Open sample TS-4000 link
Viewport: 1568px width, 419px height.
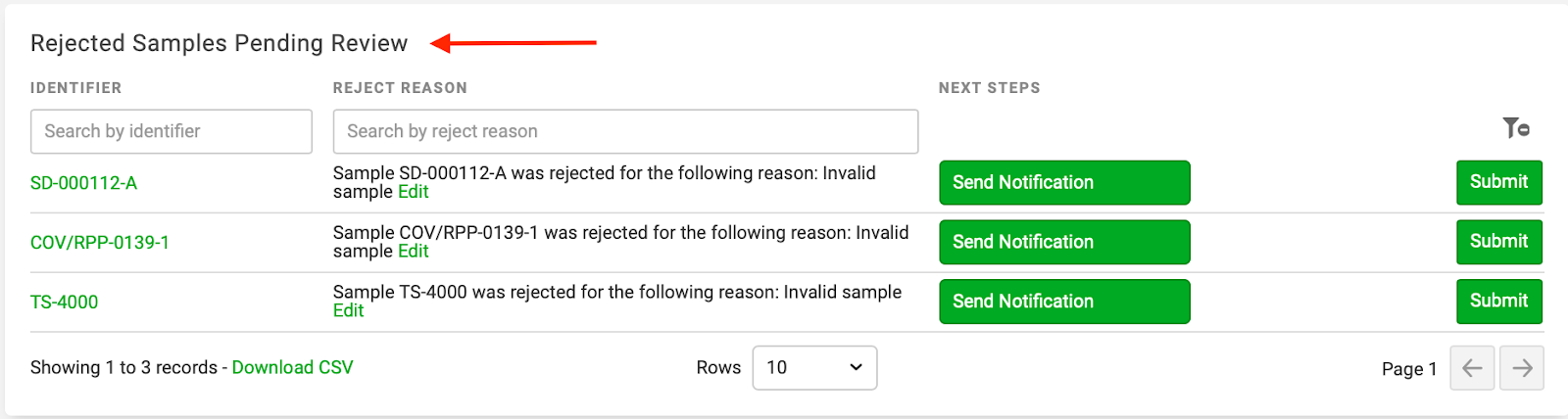click(x=64, y=303)
